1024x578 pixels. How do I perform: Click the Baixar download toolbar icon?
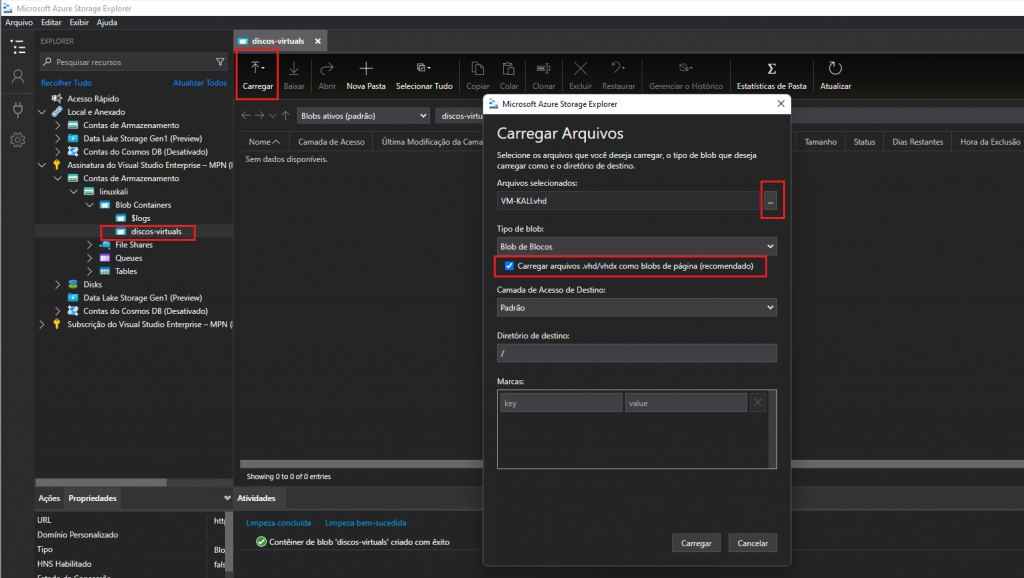pos(294,76)
